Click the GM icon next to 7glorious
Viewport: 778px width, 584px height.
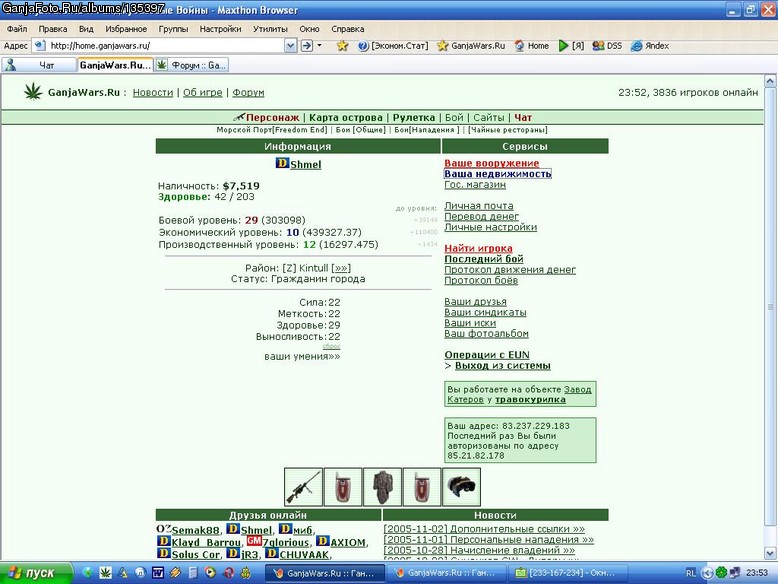coord(254,541)
